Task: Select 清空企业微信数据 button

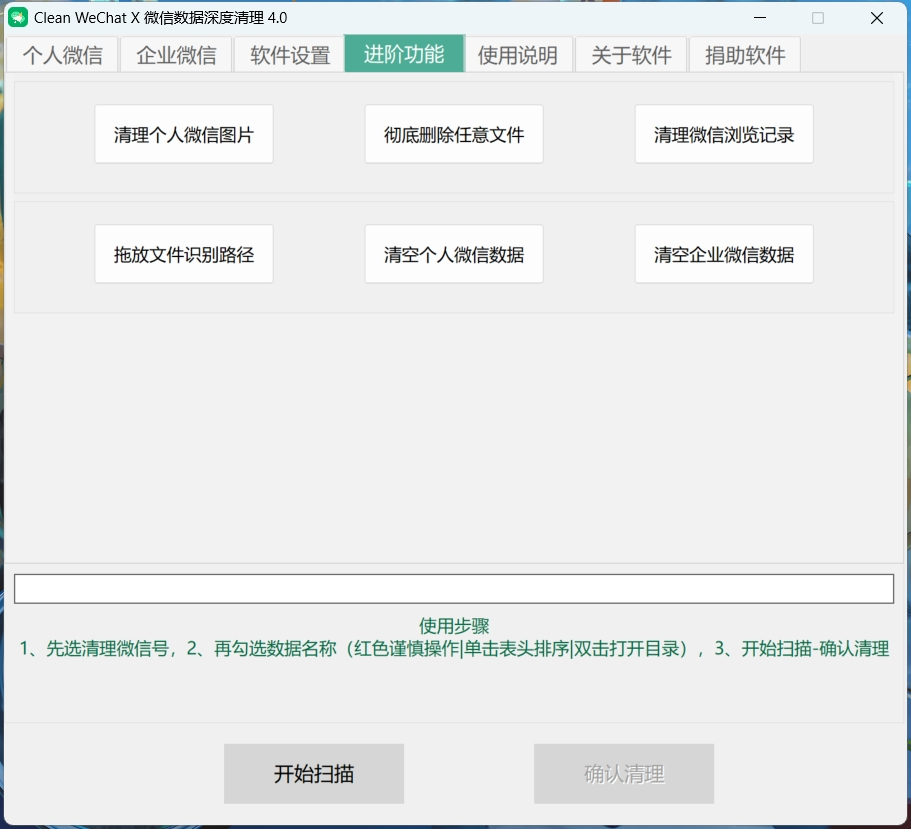Action: 724,254
